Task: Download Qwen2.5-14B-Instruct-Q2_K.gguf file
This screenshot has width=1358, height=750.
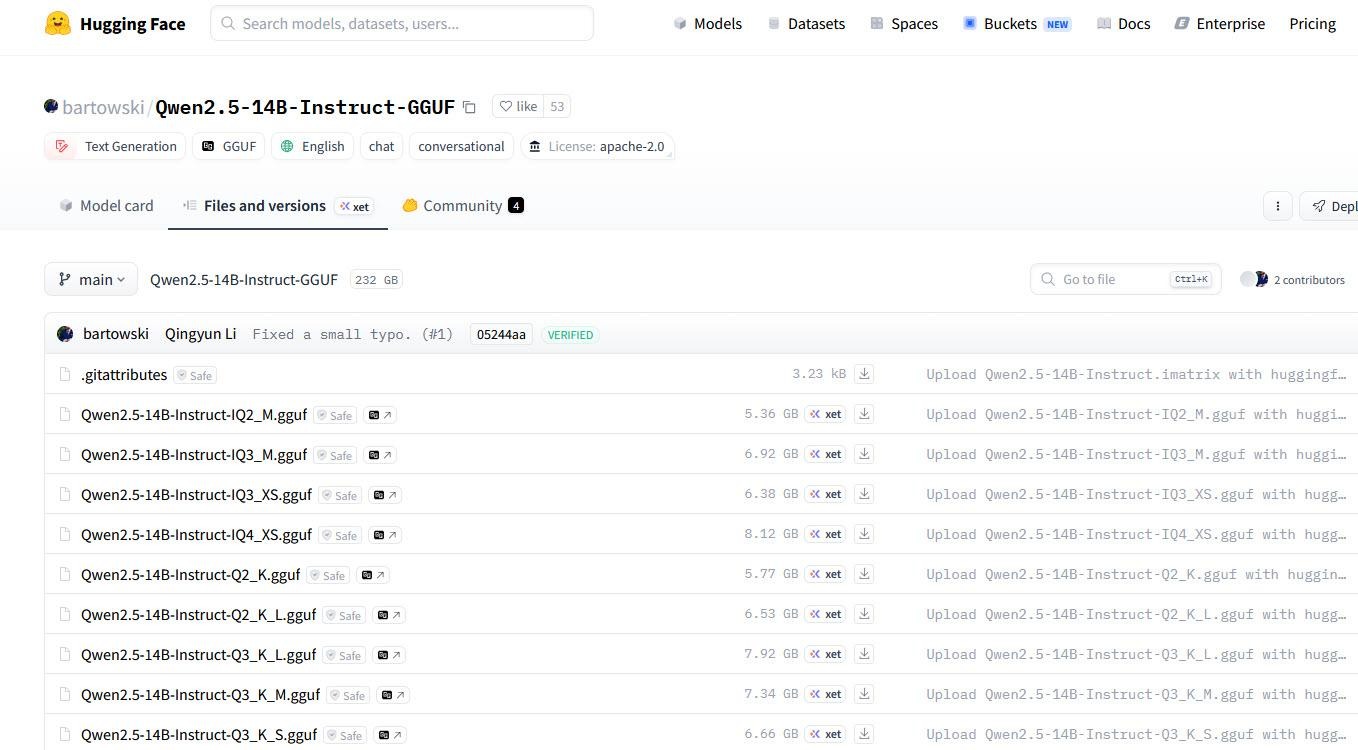Action: [865, 574]
